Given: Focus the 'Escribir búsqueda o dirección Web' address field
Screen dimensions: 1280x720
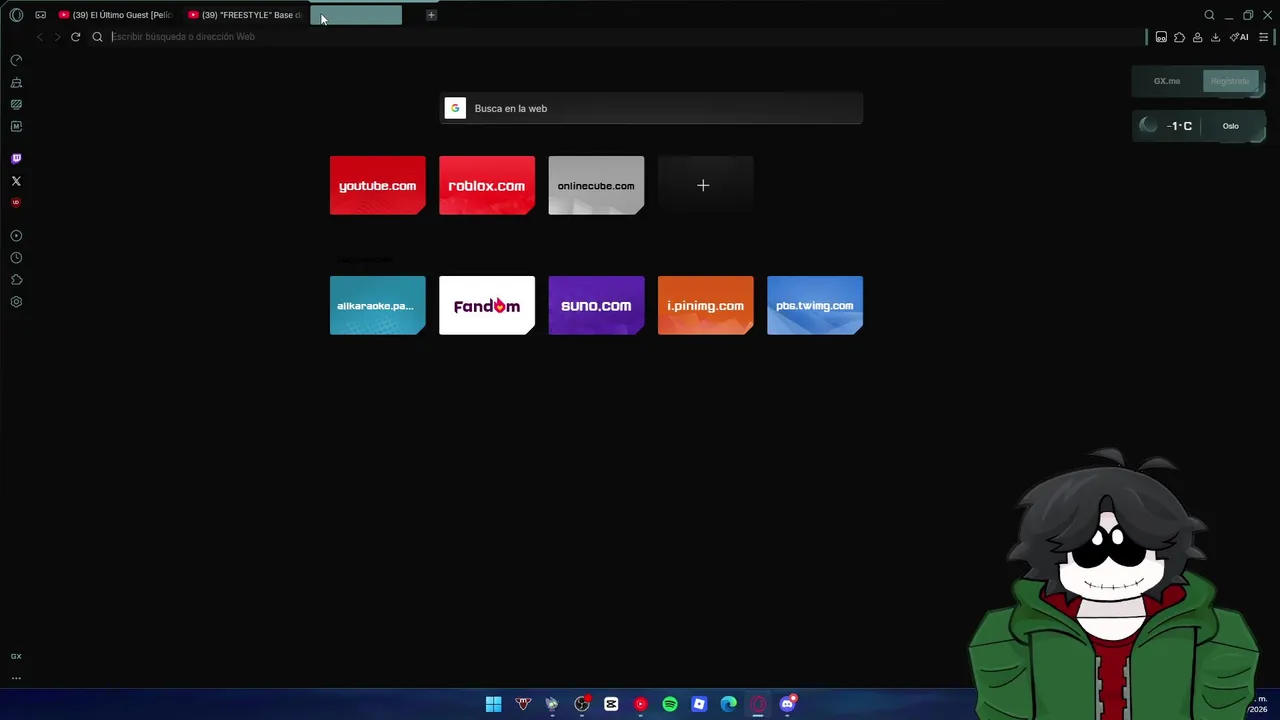Looking at the screenshot, I should (625, 37).
